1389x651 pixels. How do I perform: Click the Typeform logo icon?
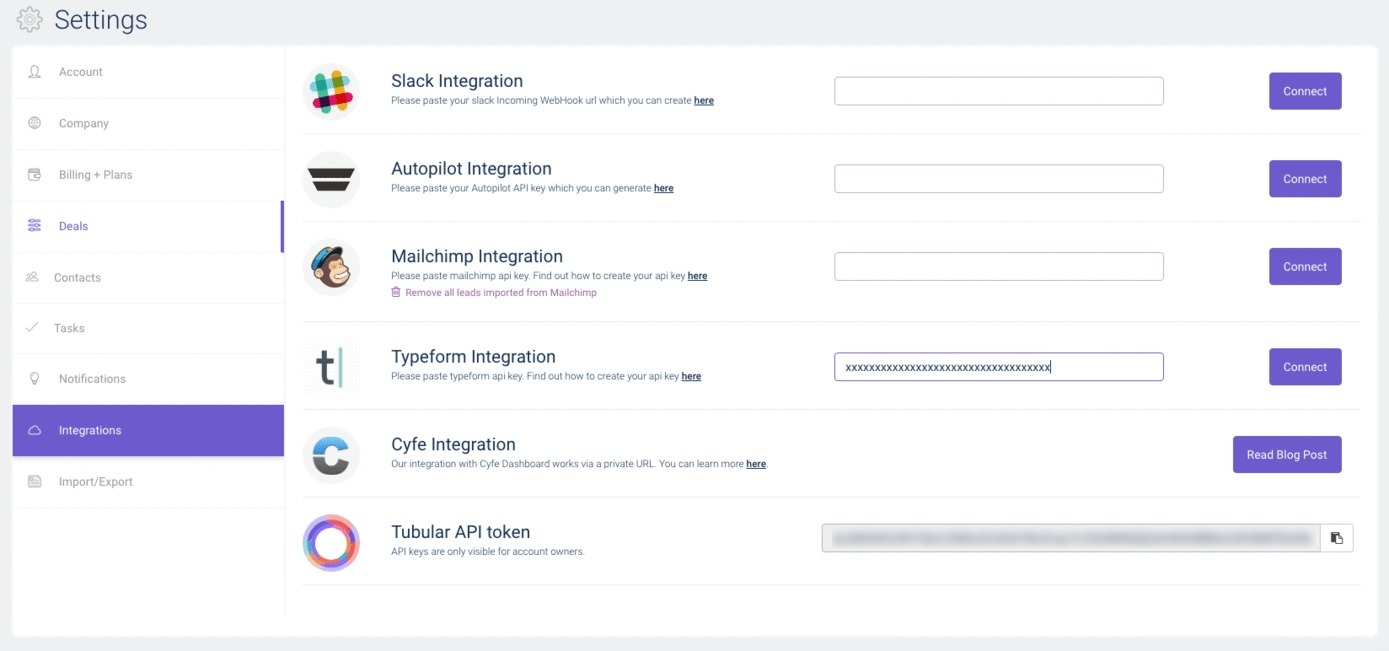[331, 367]
